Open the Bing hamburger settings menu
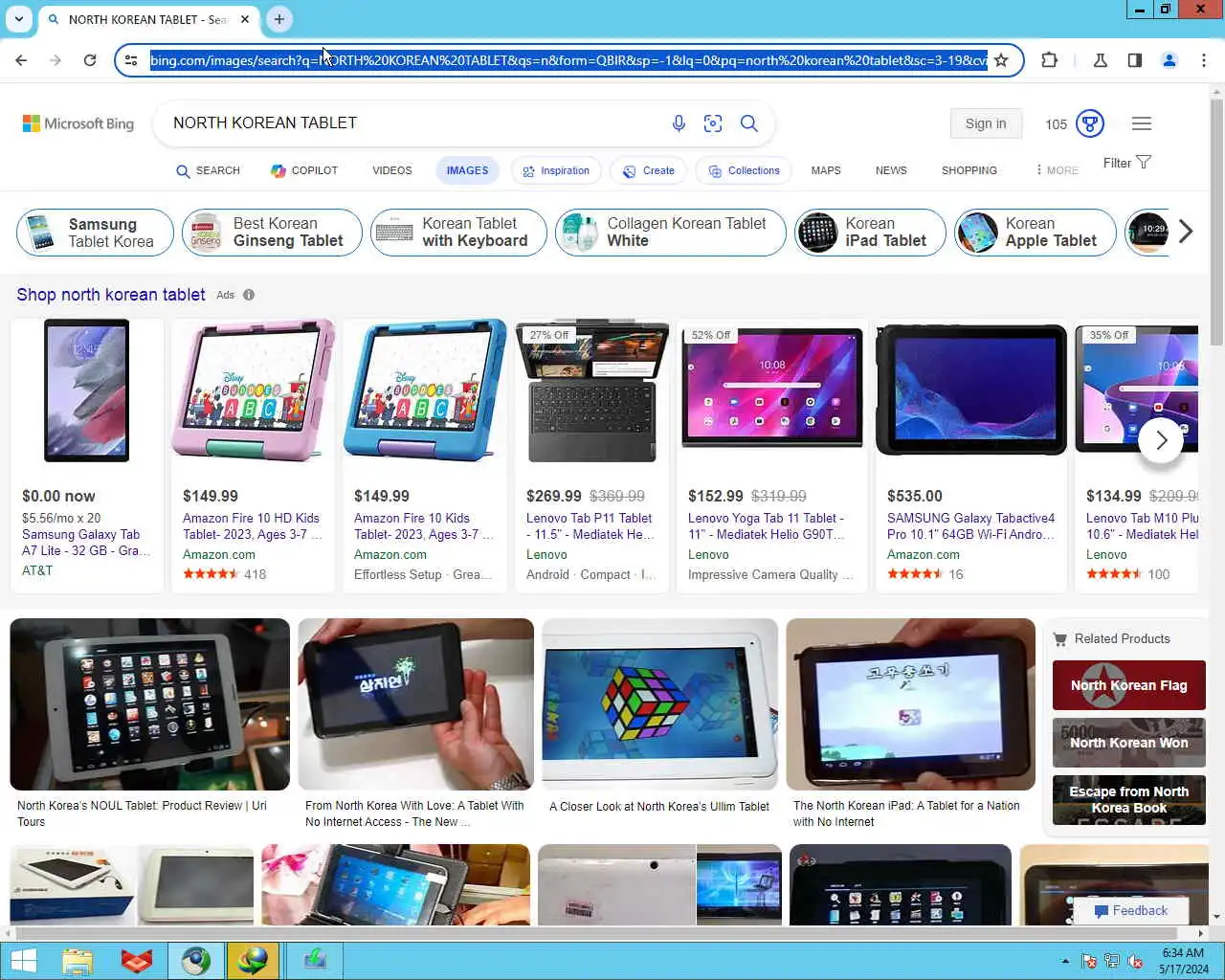1225x980 pixels. pos(1142,123)
